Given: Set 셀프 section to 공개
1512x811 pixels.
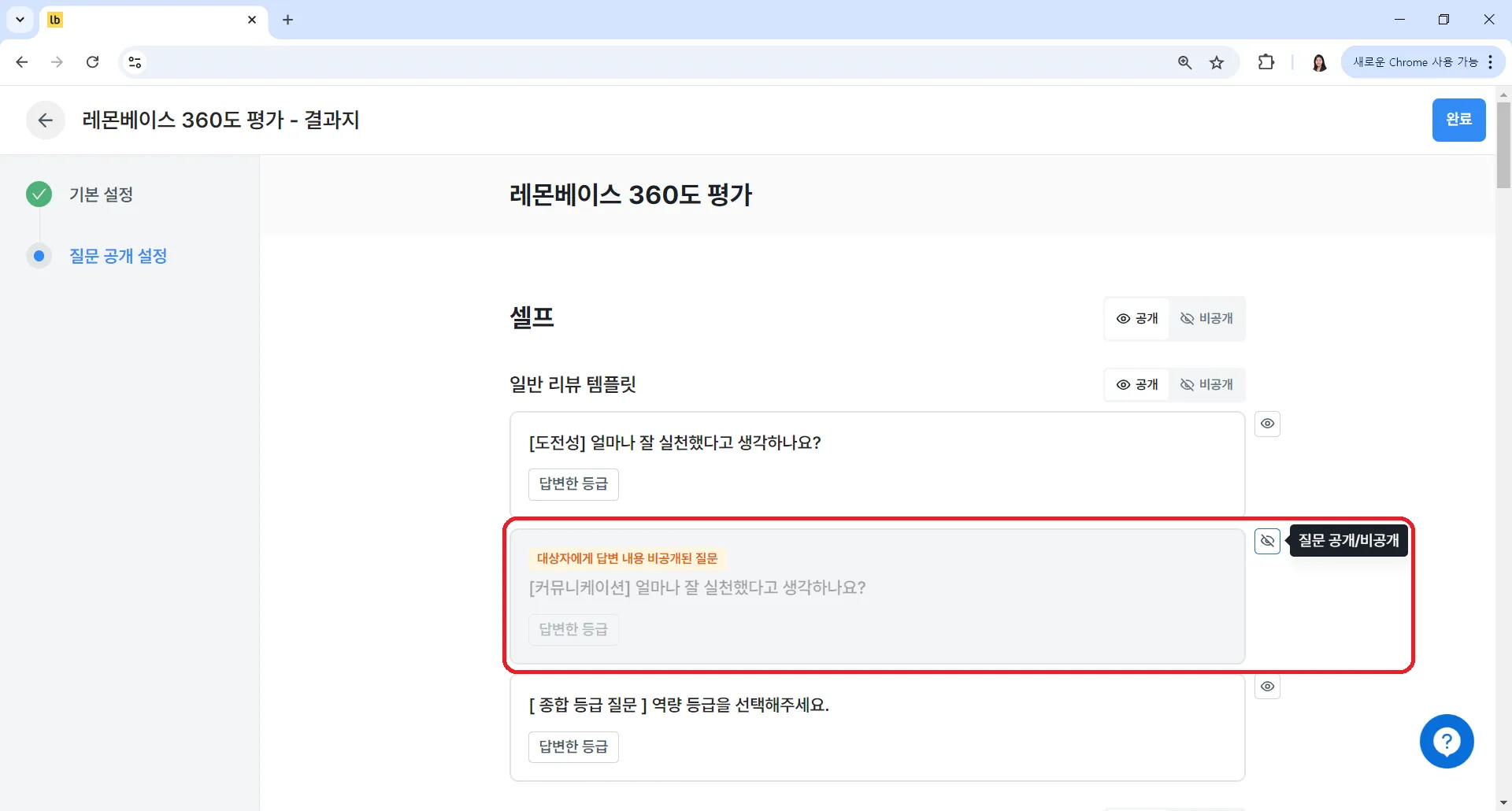Looking at the screenshot, I should click(x=1137, y=318).
